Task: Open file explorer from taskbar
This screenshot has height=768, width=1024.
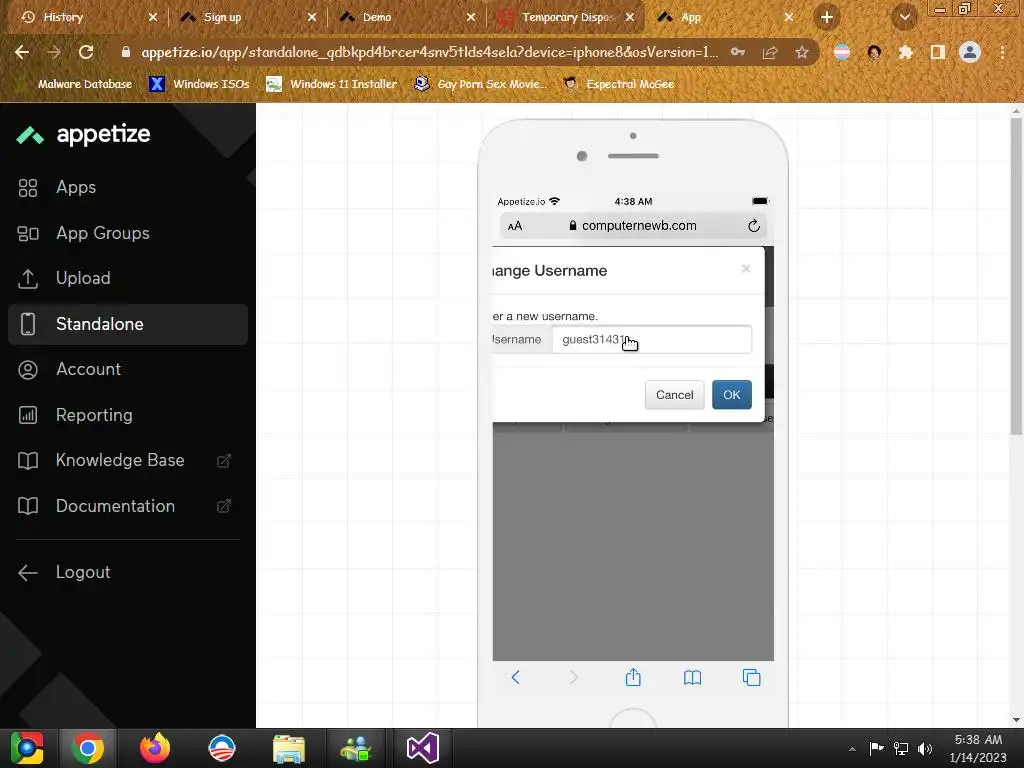Action: [x=289, y=748]
